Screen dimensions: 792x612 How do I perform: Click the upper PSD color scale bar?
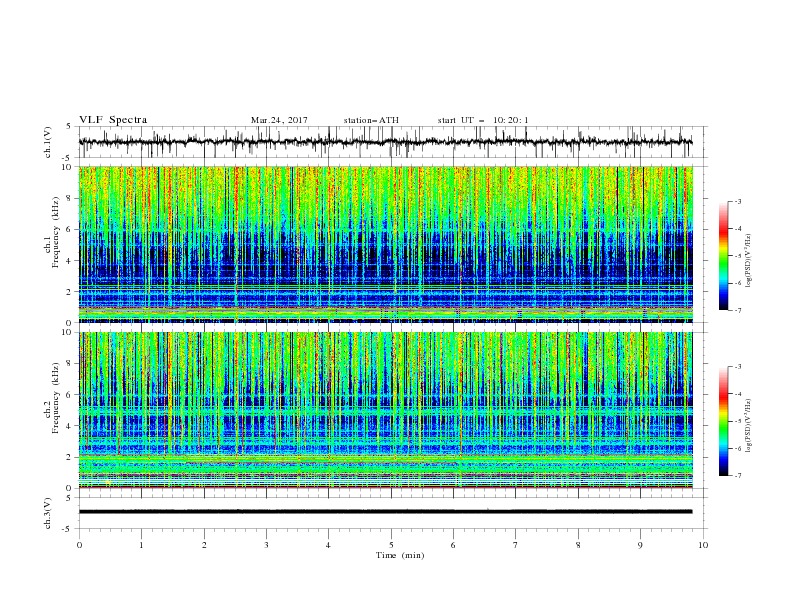coord(723,256)
